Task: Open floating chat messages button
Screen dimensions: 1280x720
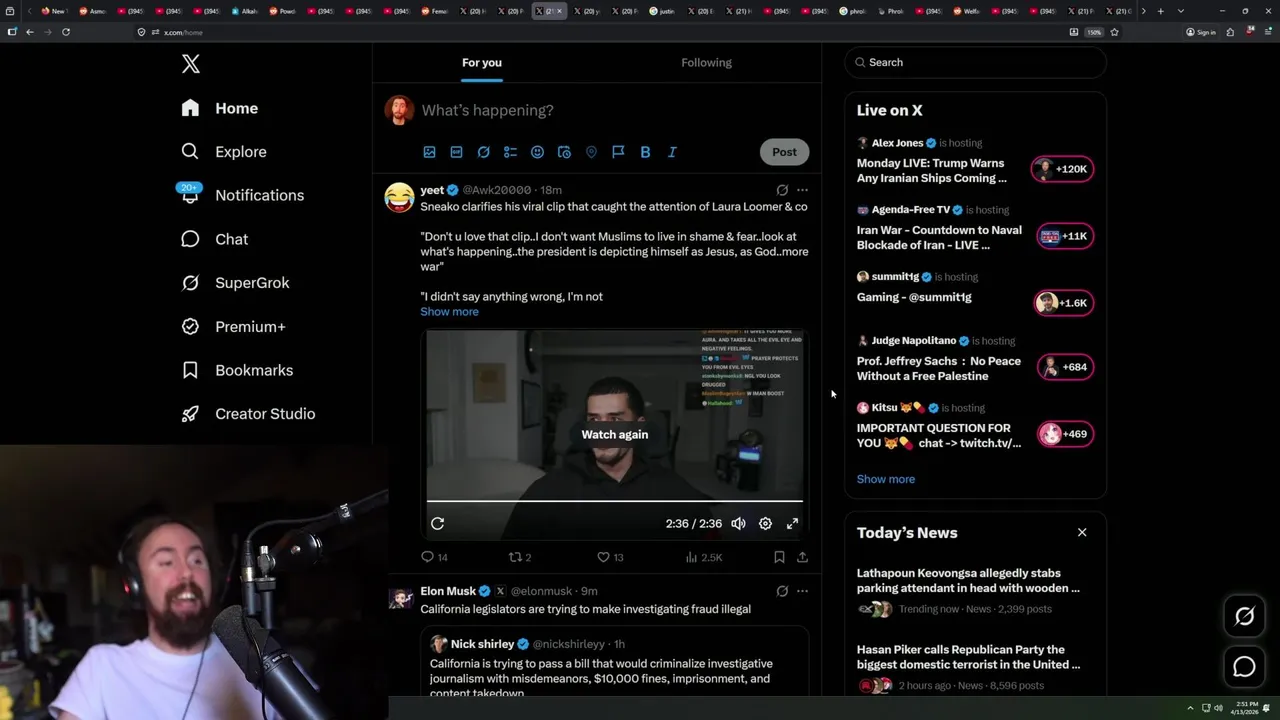Action: tap(1244, 666)
